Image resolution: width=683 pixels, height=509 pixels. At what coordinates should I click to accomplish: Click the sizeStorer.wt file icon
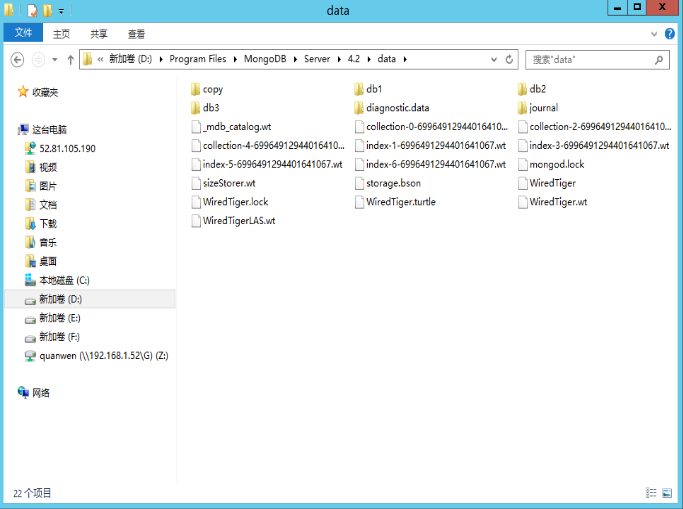[196, 183]
